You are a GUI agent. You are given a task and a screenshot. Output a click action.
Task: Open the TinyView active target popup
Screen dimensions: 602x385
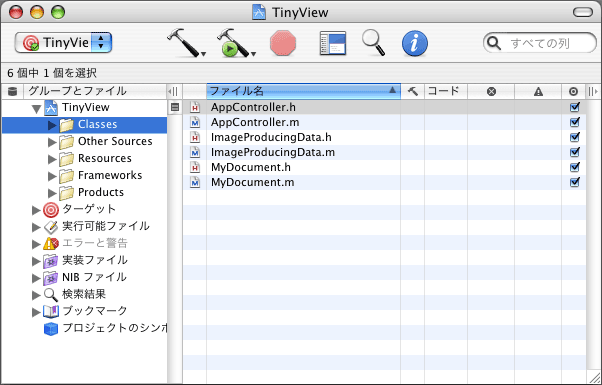point(63,42)
